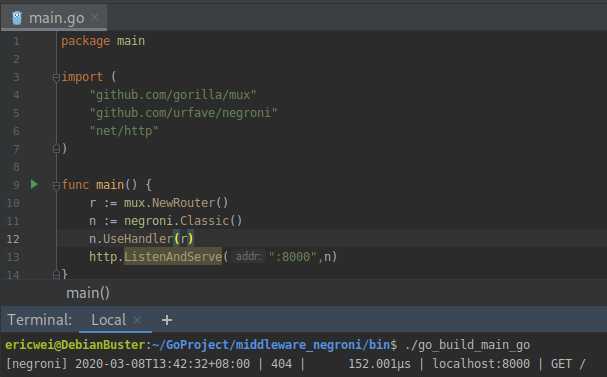Click the ./go_build_main_go command in terminal
This screenshot has width=607, height=377.
pyautogui.click(x=467, y=344)
